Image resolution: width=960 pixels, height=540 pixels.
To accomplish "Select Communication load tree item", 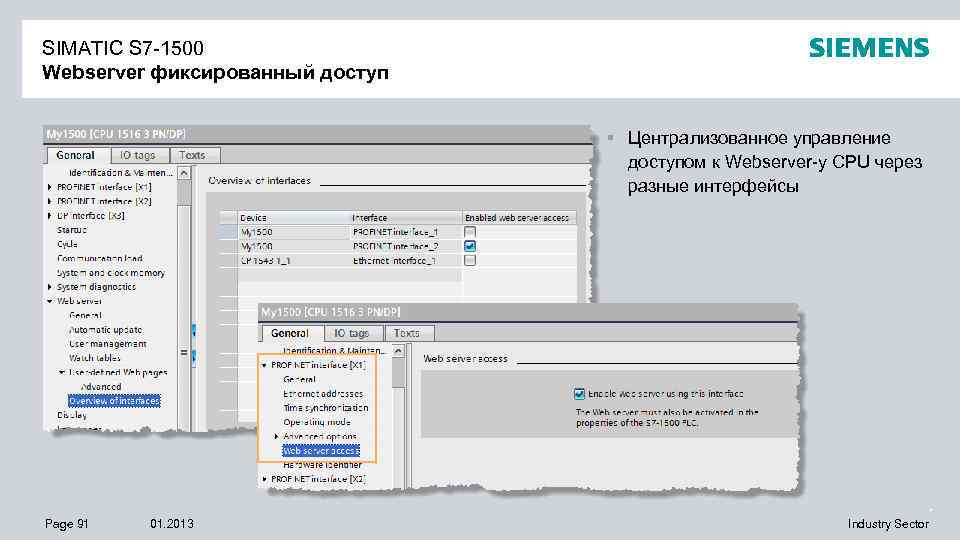I will click(100, 258).
